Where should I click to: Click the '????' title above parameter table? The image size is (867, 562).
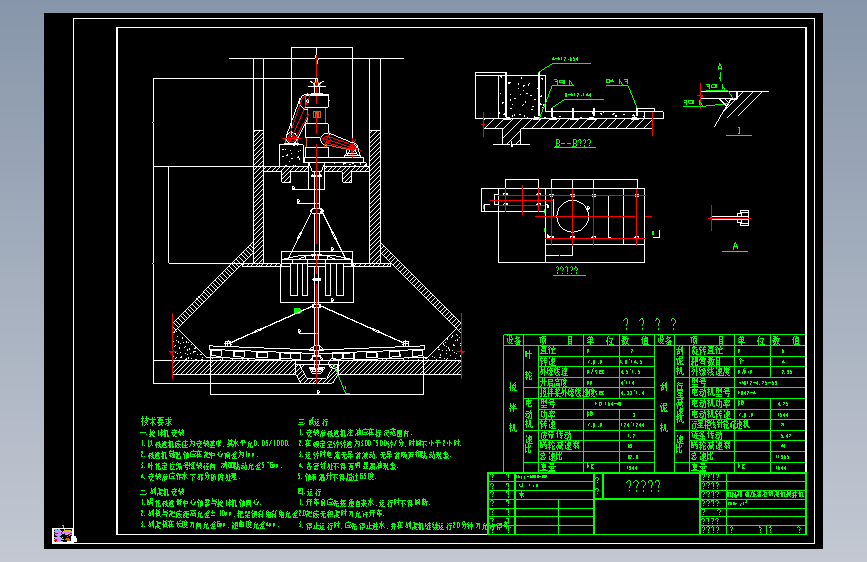649,324
